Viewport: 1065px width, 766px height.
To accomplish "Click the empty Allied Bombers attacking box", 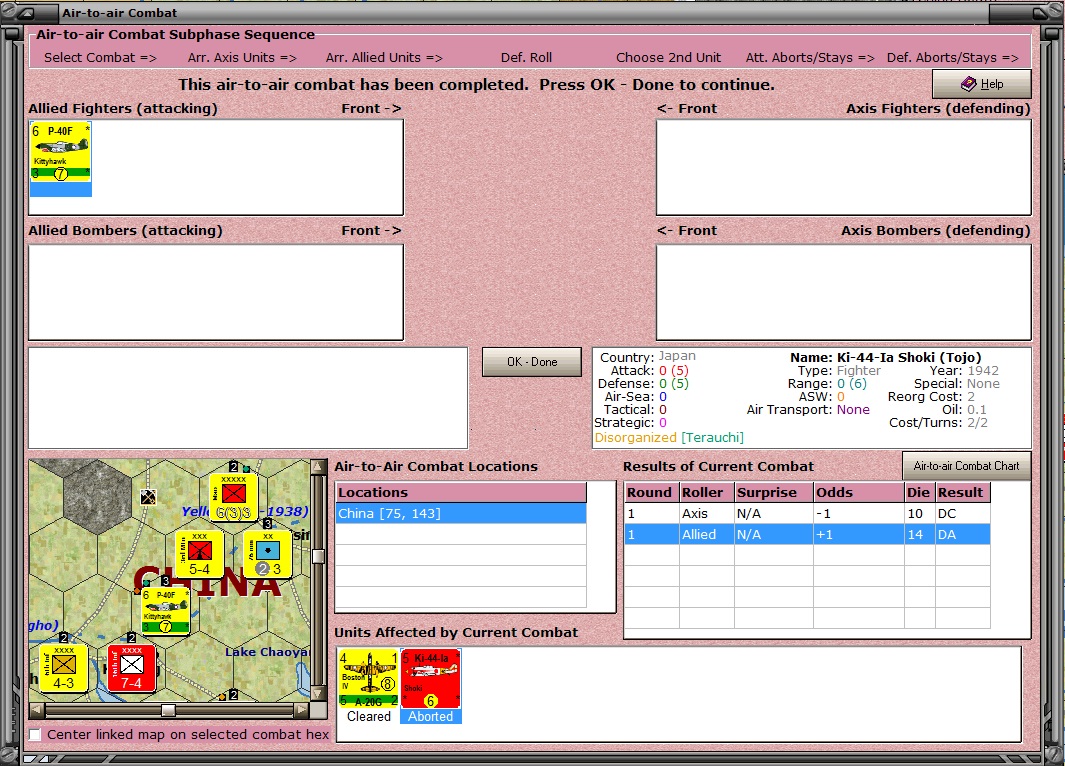I will point(216,292).
